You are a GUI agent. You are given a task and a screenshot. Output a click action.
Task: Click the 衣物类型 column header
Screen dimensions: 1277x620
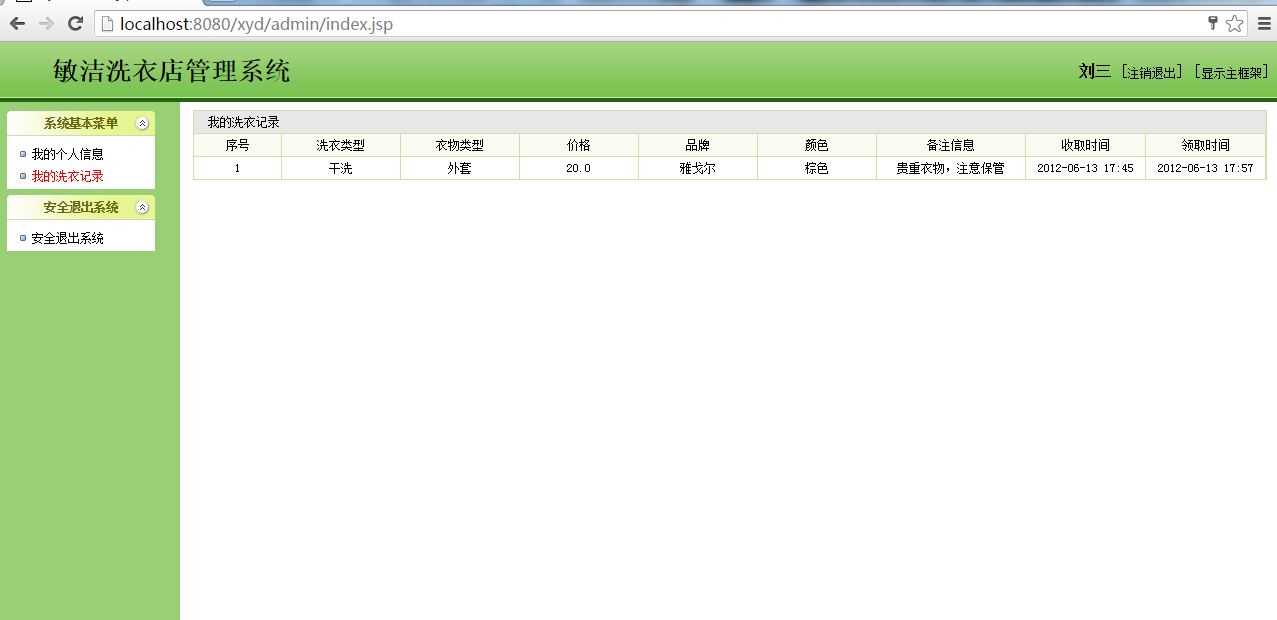(460, 146)
